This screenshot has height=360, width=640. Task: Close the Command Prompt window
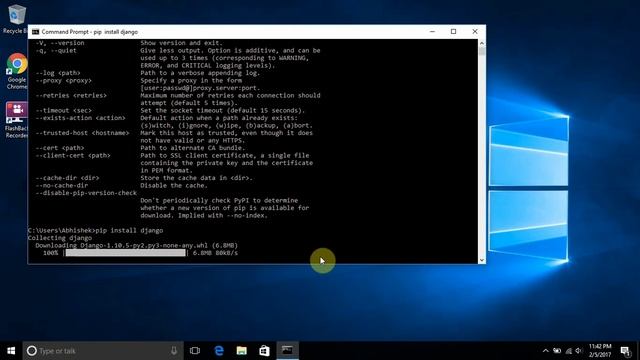[475, 32]
